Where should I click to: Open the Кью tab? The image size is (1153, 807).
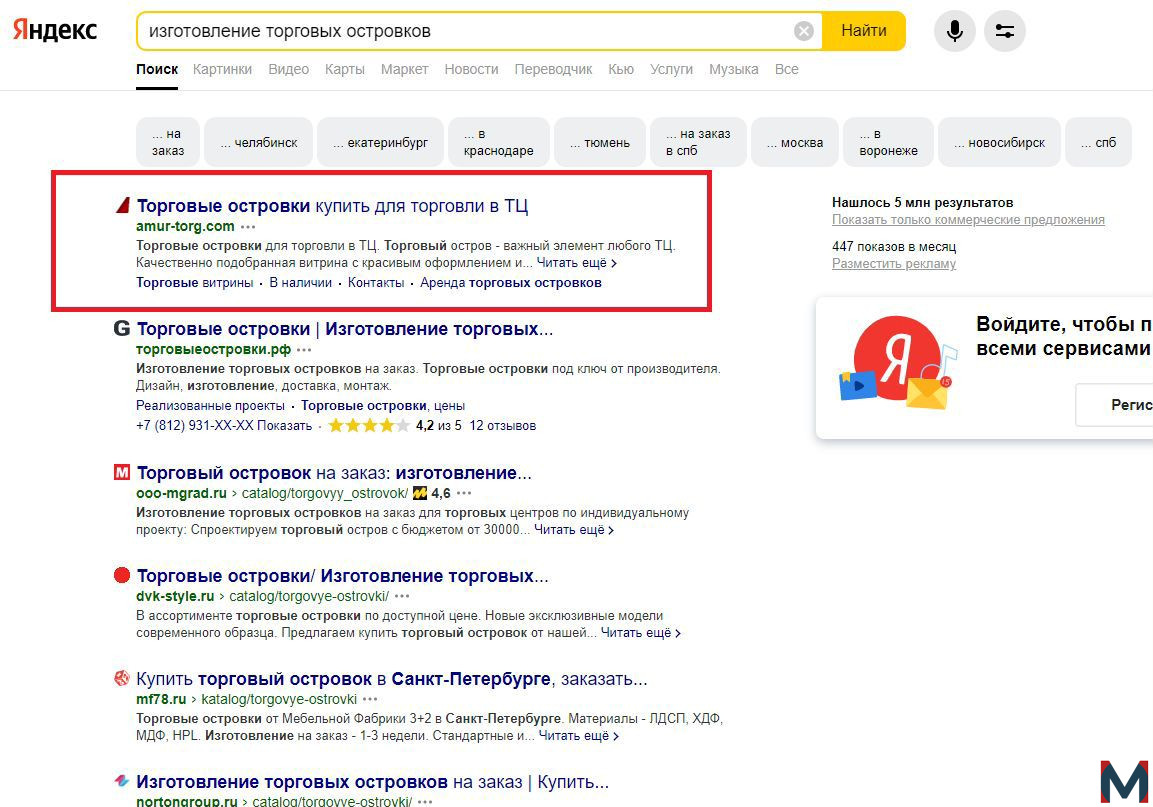(621, 69)
